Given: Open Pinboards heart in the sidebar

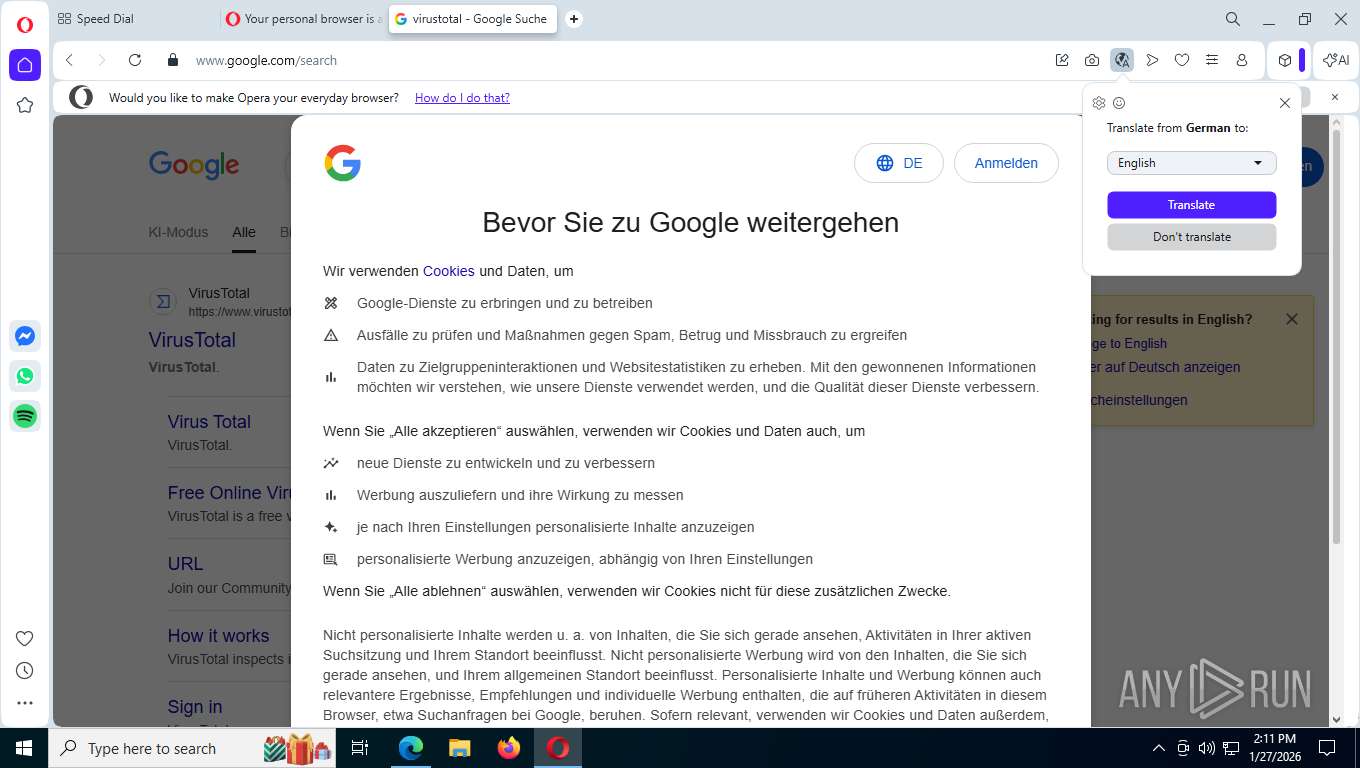Looking at the screenshot, I should tap(25, 639).
